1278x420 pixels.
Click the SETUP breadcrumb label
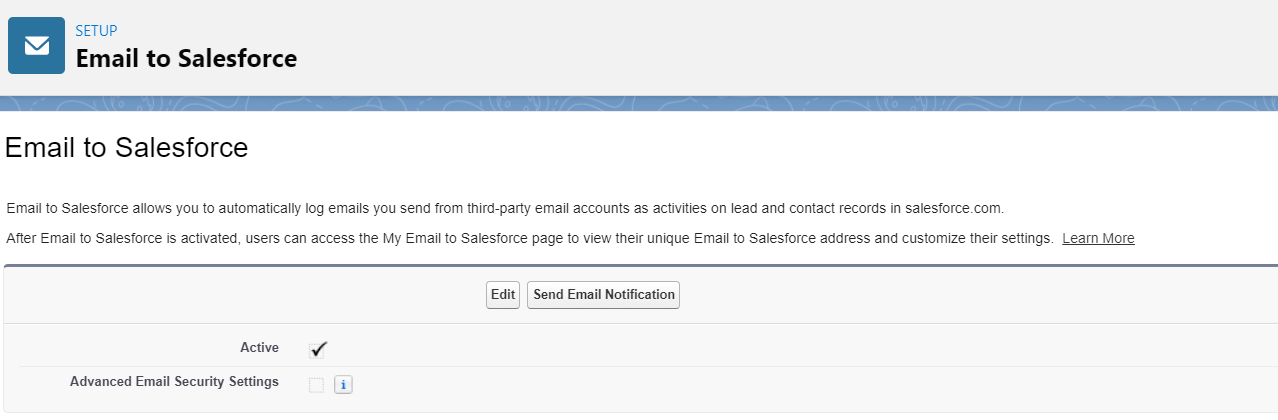click(96, 31)
